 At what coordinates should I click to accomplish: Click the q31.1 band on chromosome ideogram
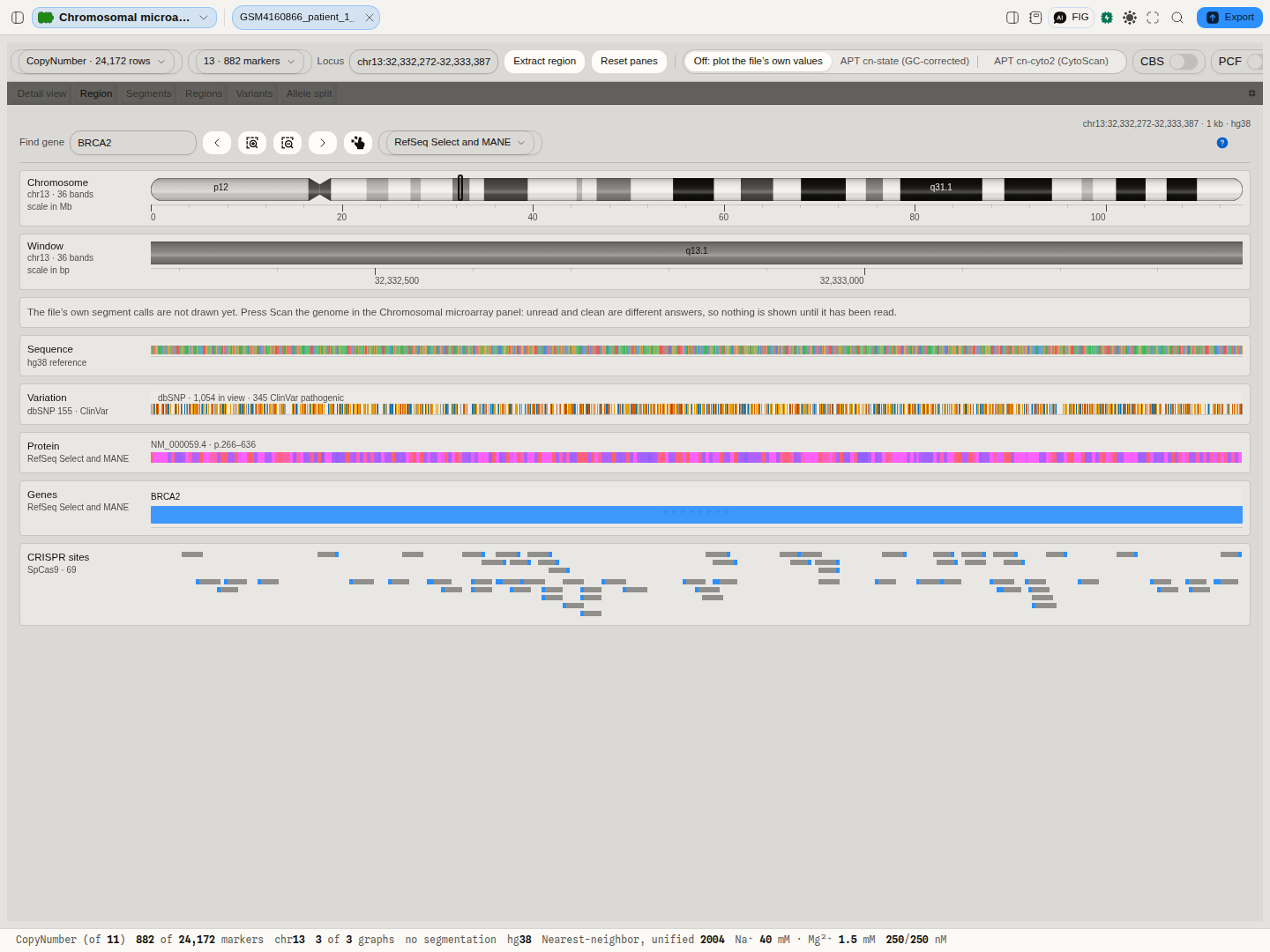(941, 189)
